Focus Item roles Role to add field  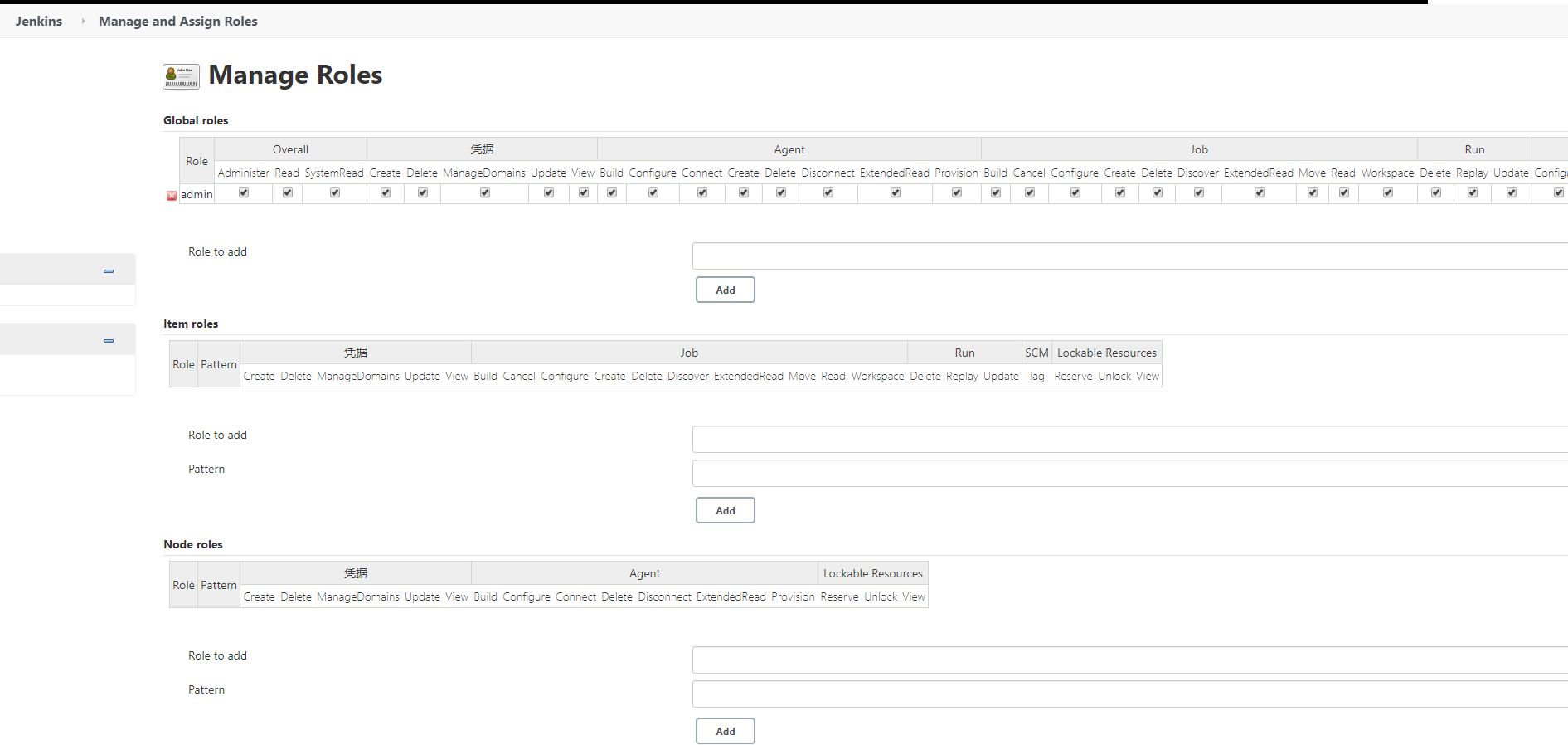coord(1130,439)
